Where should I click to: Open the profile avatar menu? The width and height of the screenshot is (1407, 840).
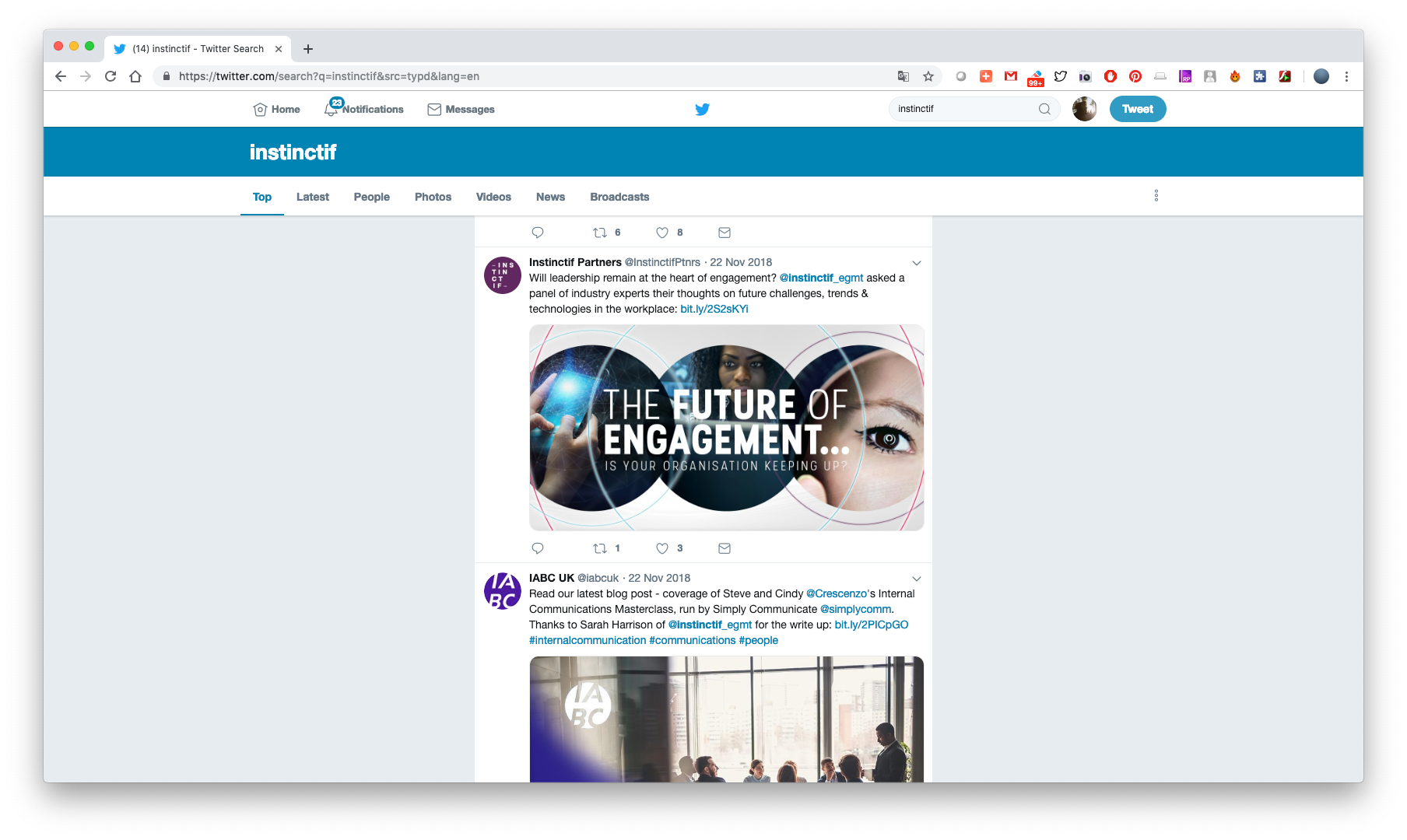coord(1084,109)
